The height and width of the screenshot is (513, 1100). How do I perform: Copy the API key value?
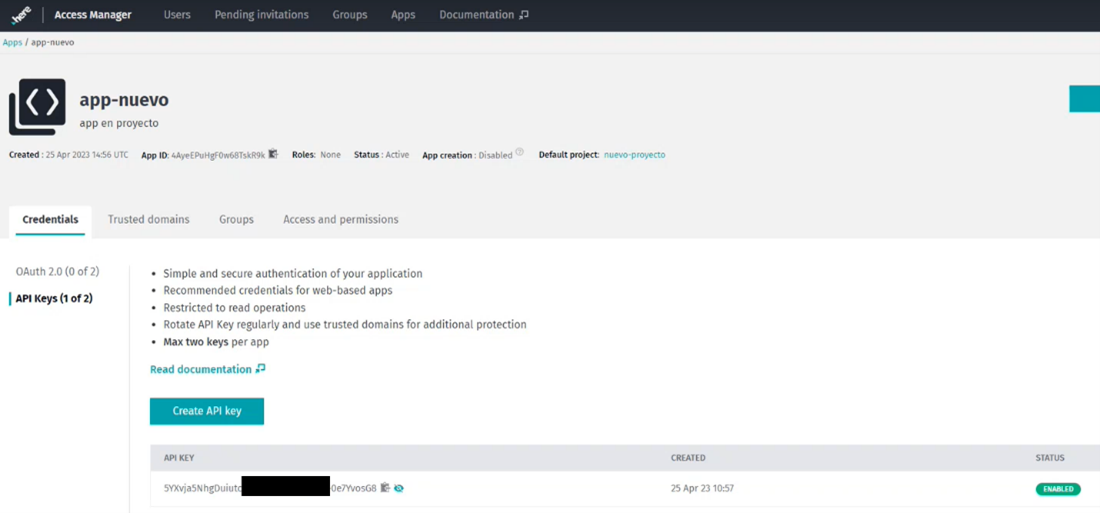point(386,488)
